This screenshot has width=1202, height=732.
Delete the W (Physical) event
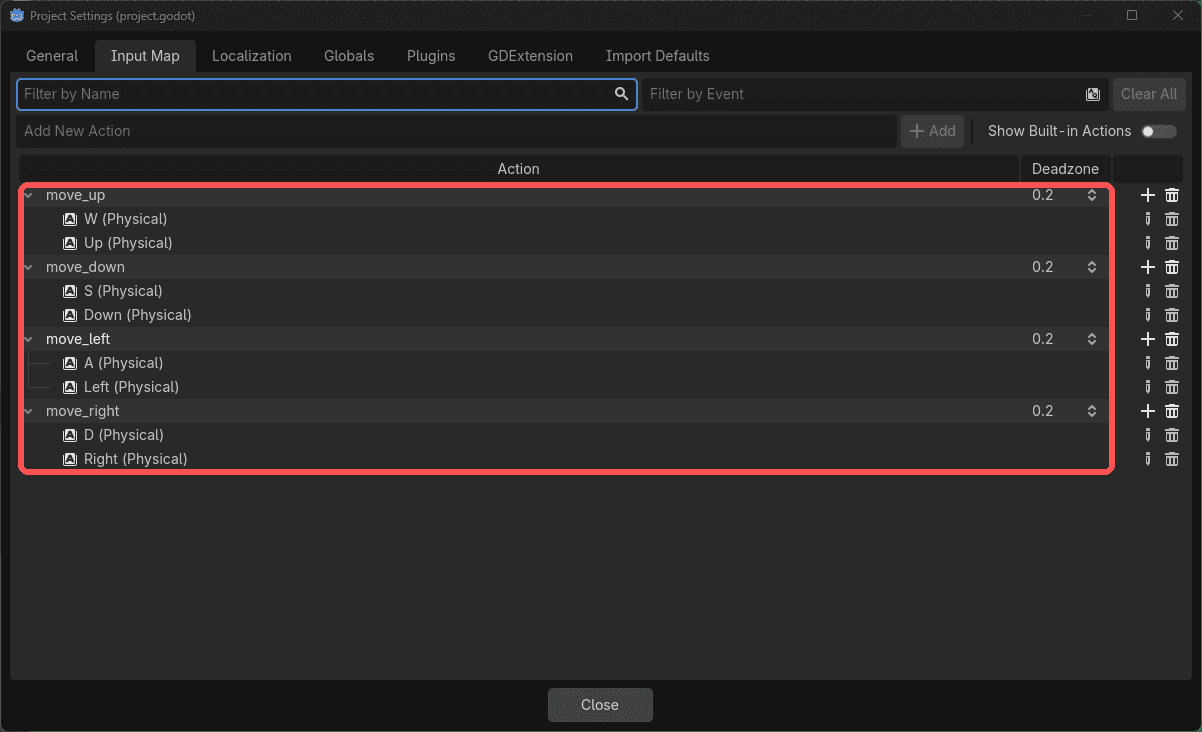click(1172, 219)
